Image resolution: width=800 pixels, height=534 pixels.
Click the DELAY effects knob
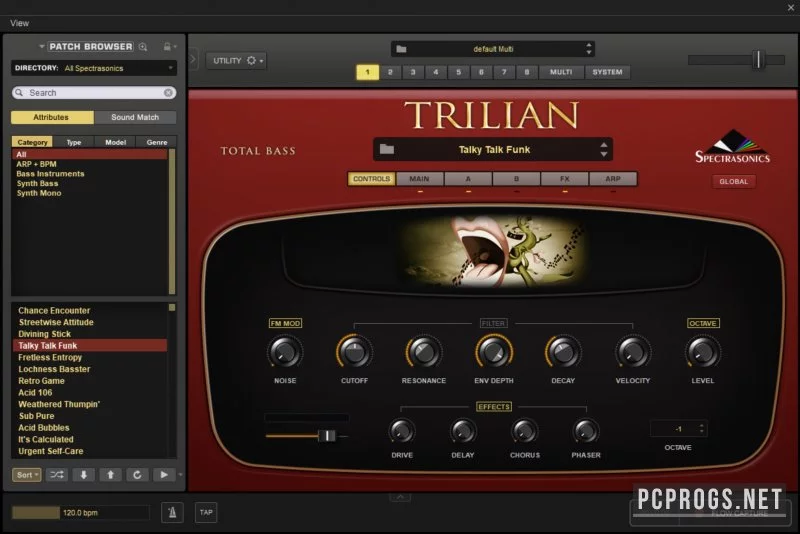pyautogui.click(x=463, y=431)
